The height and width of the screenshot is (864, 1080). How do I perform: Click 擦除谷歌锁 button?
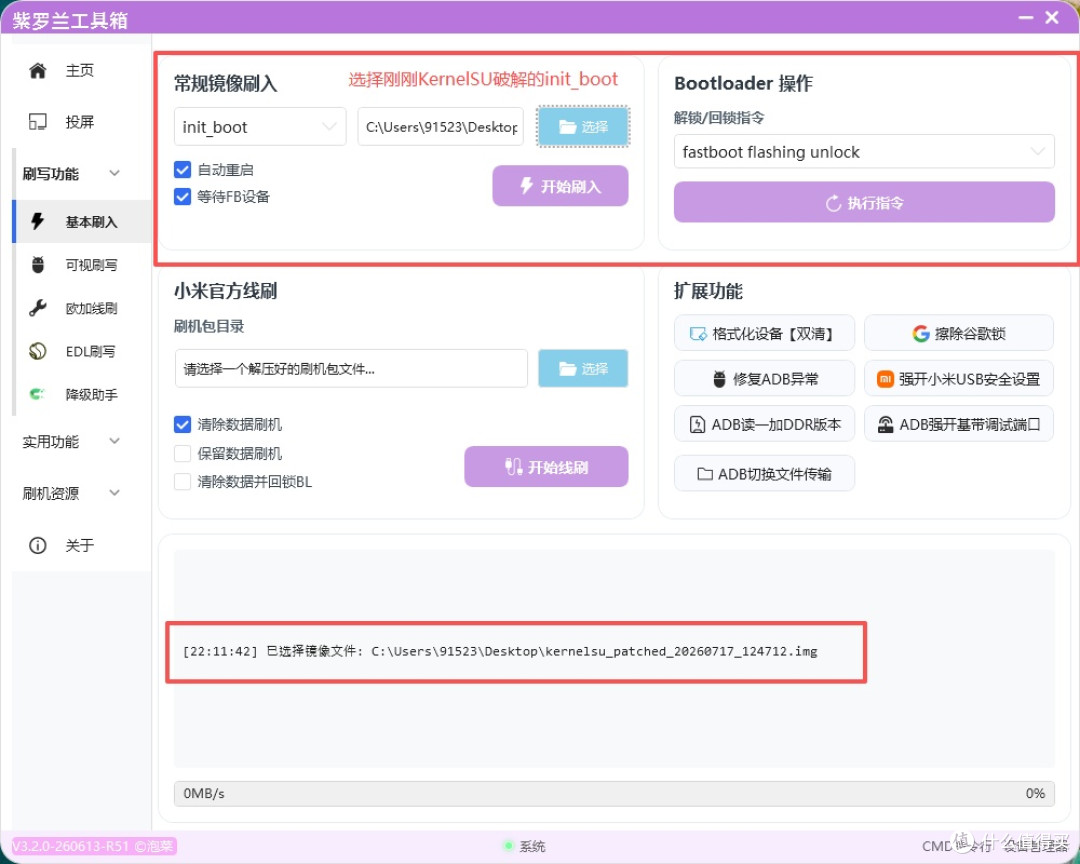tap(959, 333)
